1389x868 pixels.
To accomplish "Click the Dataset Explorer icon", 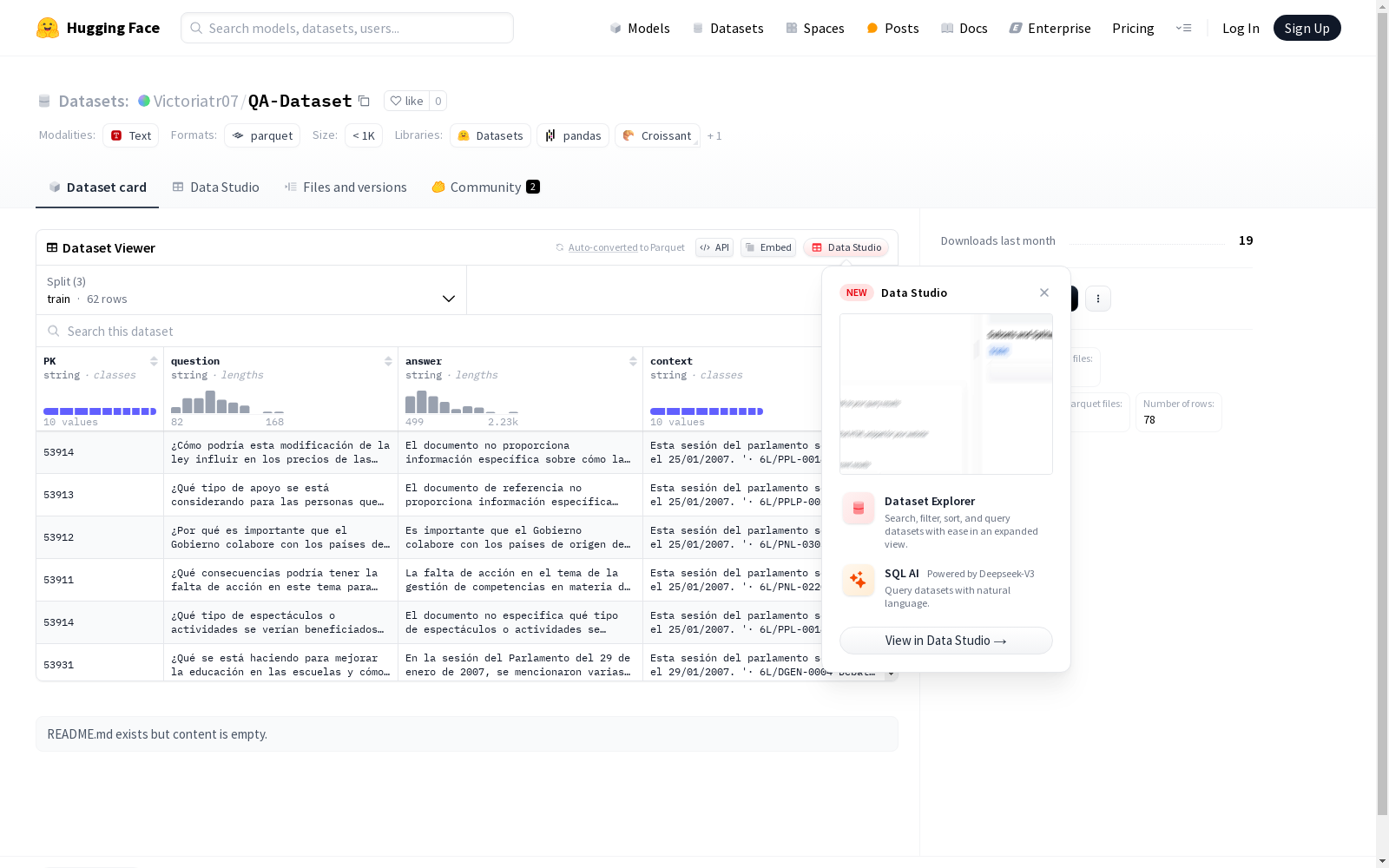I will [x=859, y=509].
